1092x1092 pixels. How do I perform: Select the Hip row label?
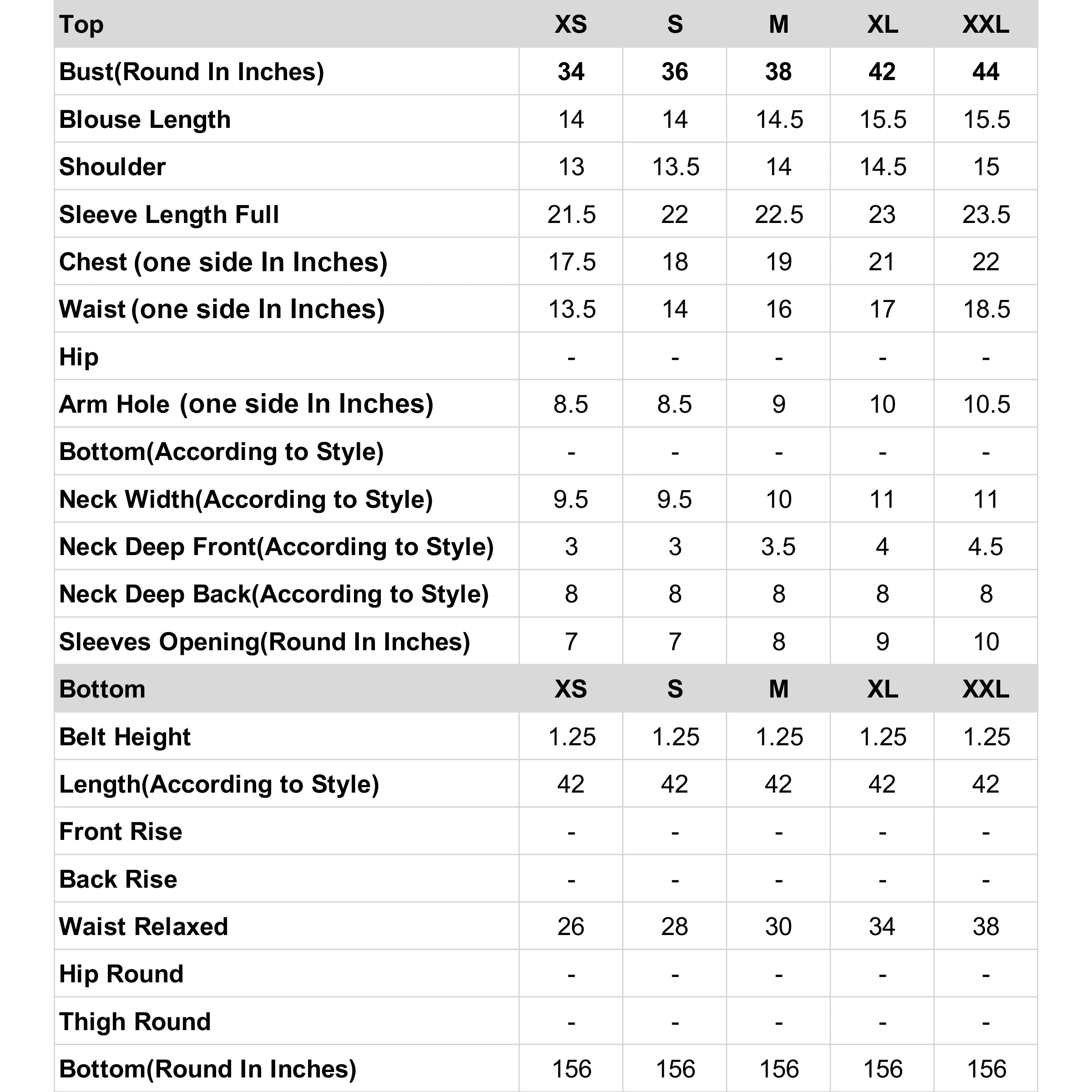pyautogui.click(x=79, y=357)
